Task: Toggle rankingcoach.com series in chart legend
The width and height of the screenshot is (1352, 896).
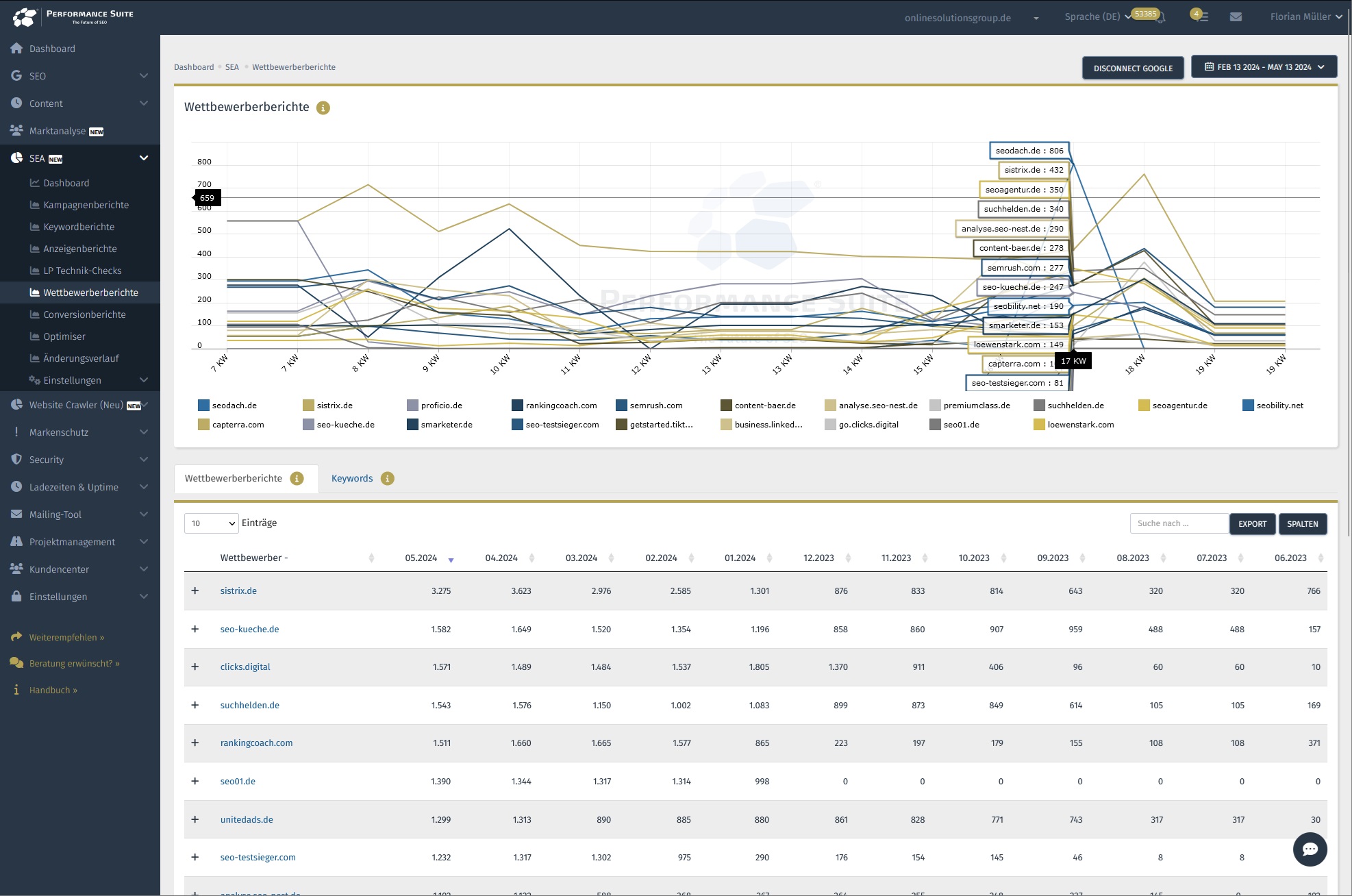Action: click(x=554, y=406)
